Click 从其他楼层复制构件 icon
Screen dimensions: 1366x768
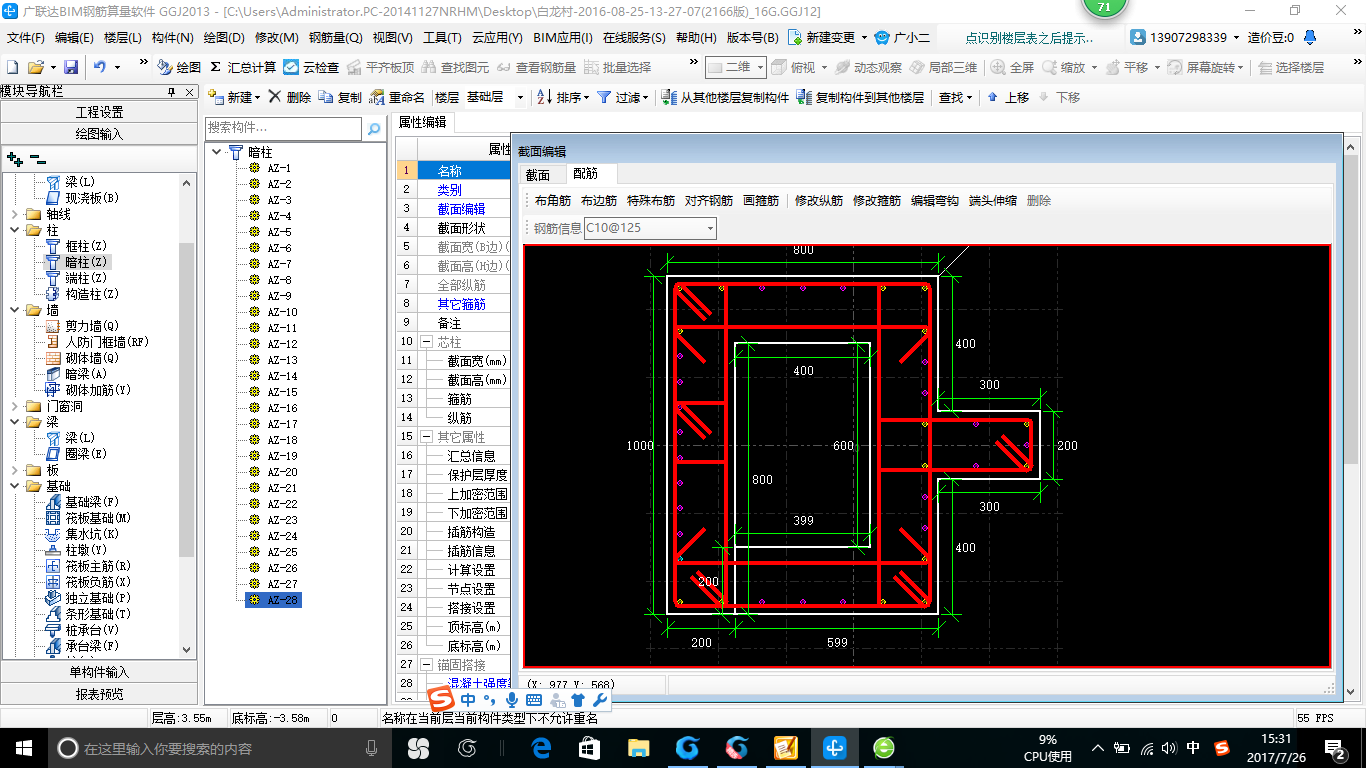click(x=669, y=97)
